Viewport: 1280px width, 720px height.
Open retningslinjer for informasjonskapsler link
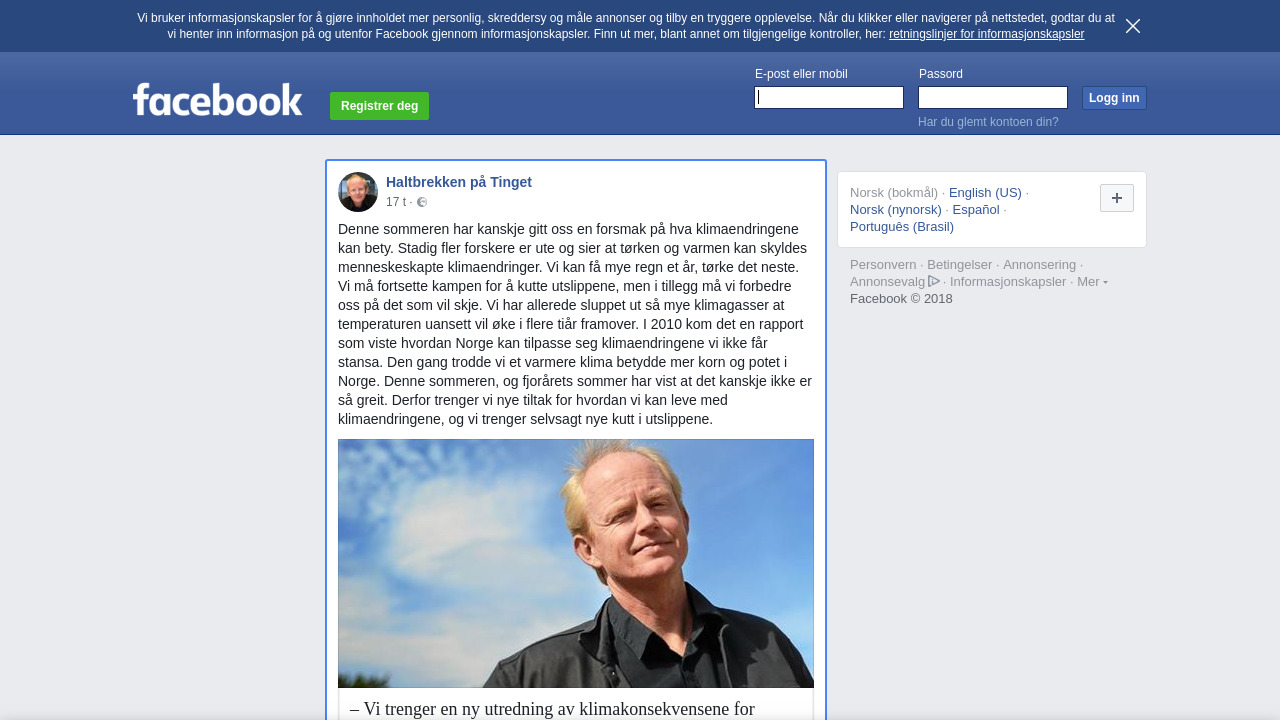[986, 34]
